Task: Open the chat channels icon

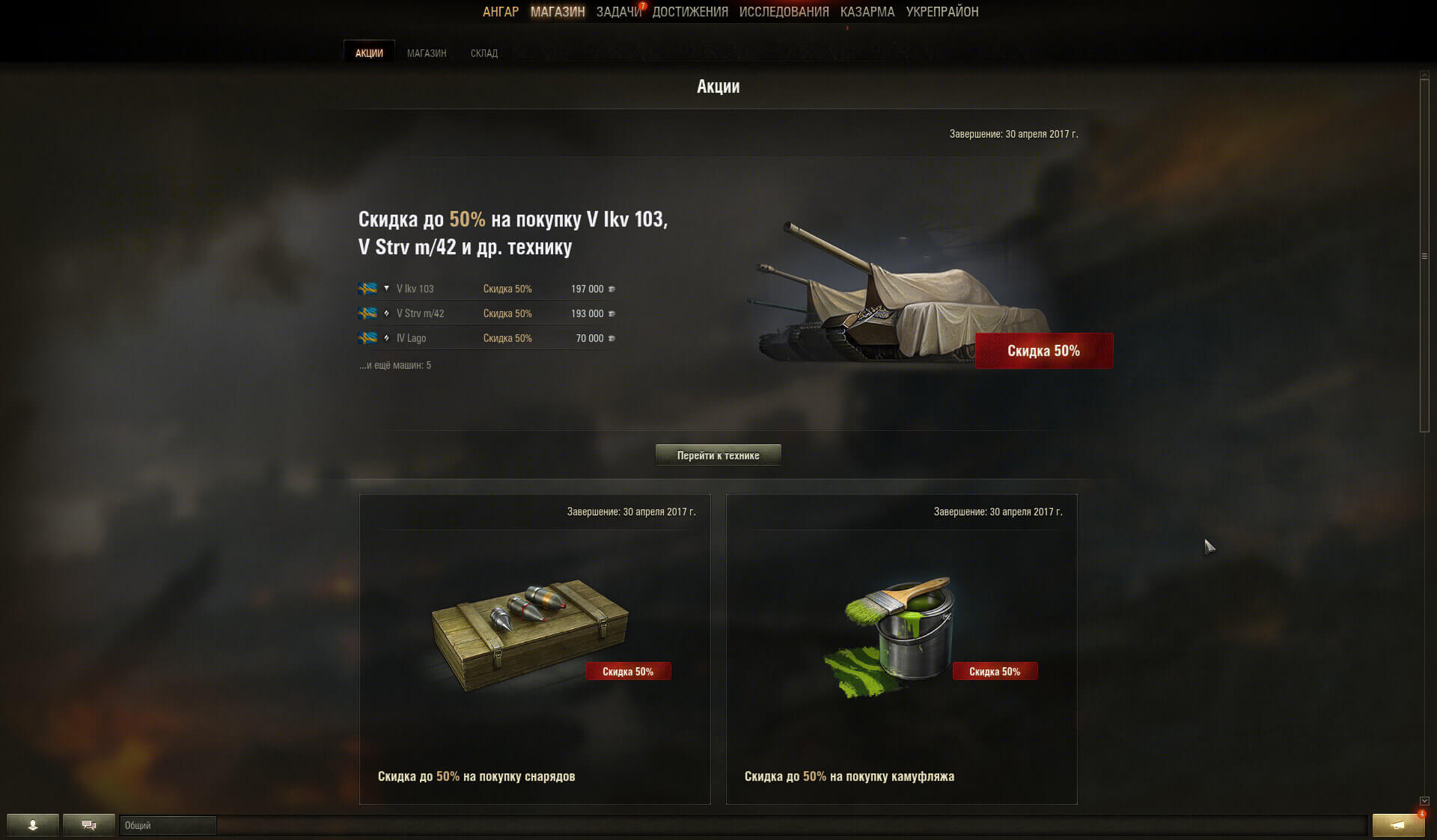Action: click(88, 825)
